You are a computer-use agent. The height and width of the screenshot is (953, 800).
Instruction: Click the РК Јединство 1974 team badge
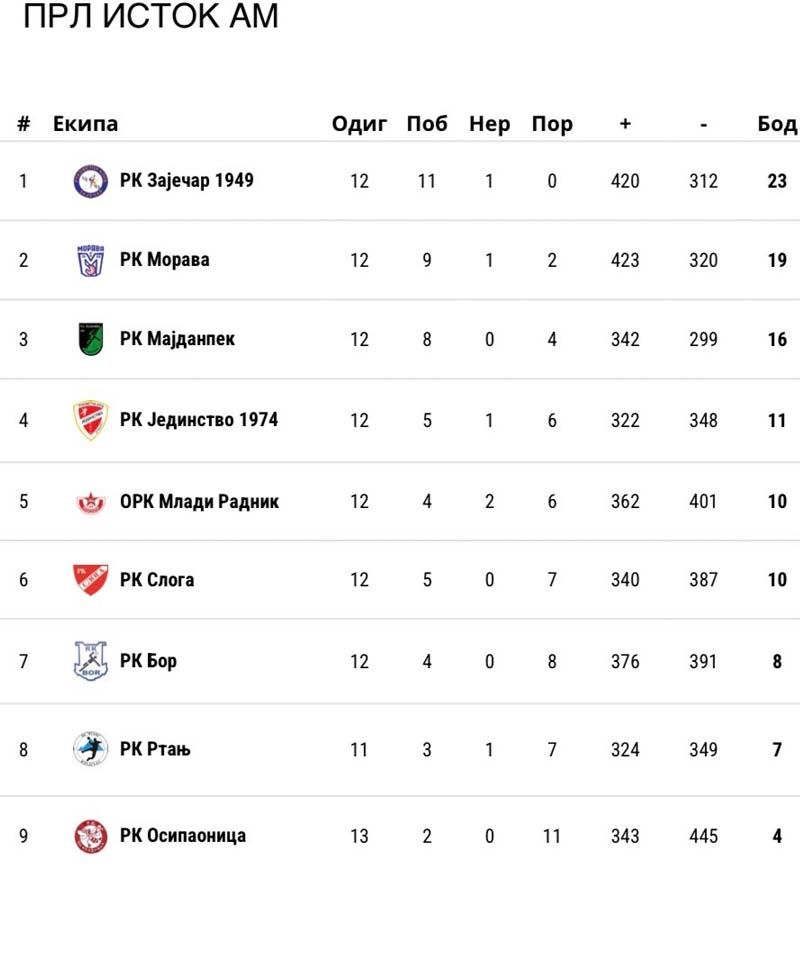pos(90,420)
